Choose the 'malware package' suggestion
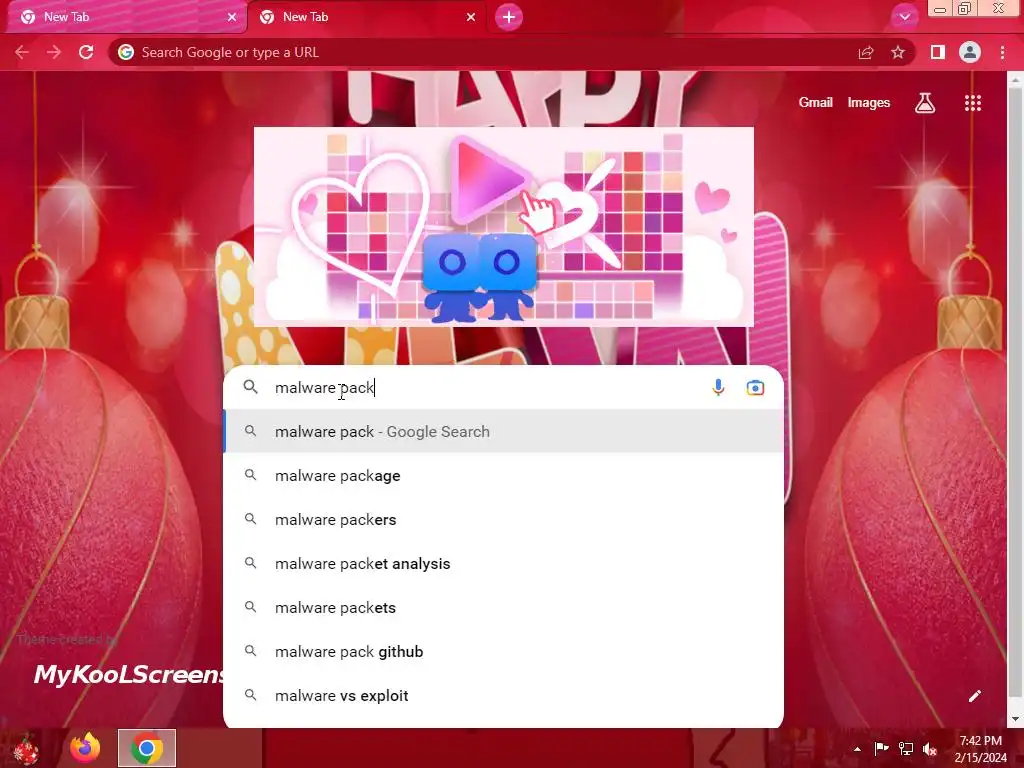Screen dimensions: 1024x768 pyautogui.click(x=504, y=475)
